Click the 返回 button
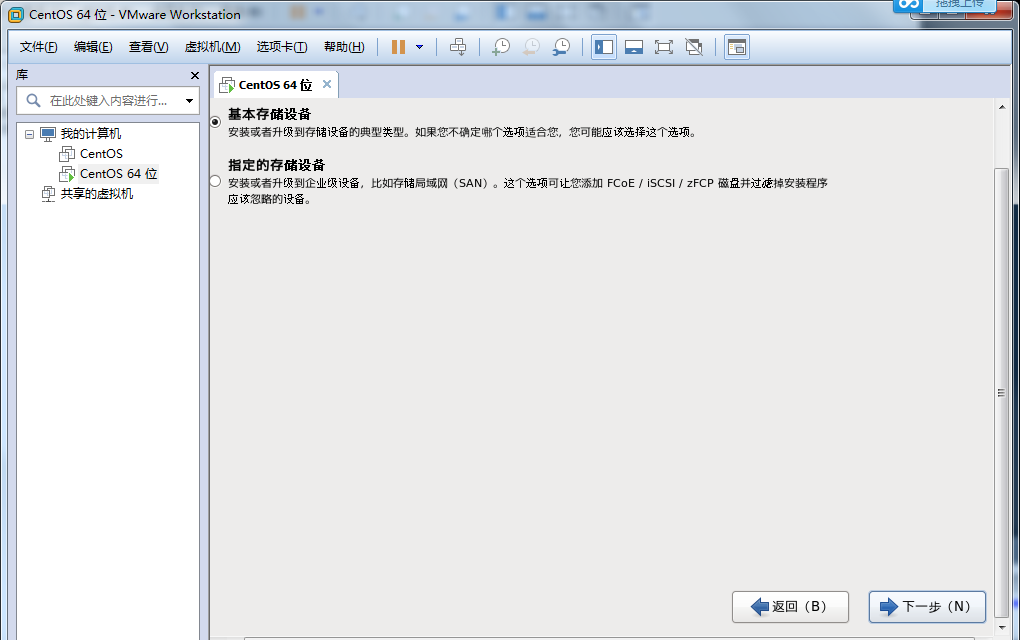Viewport: 1020px width, 640px height. click(790, 606)
